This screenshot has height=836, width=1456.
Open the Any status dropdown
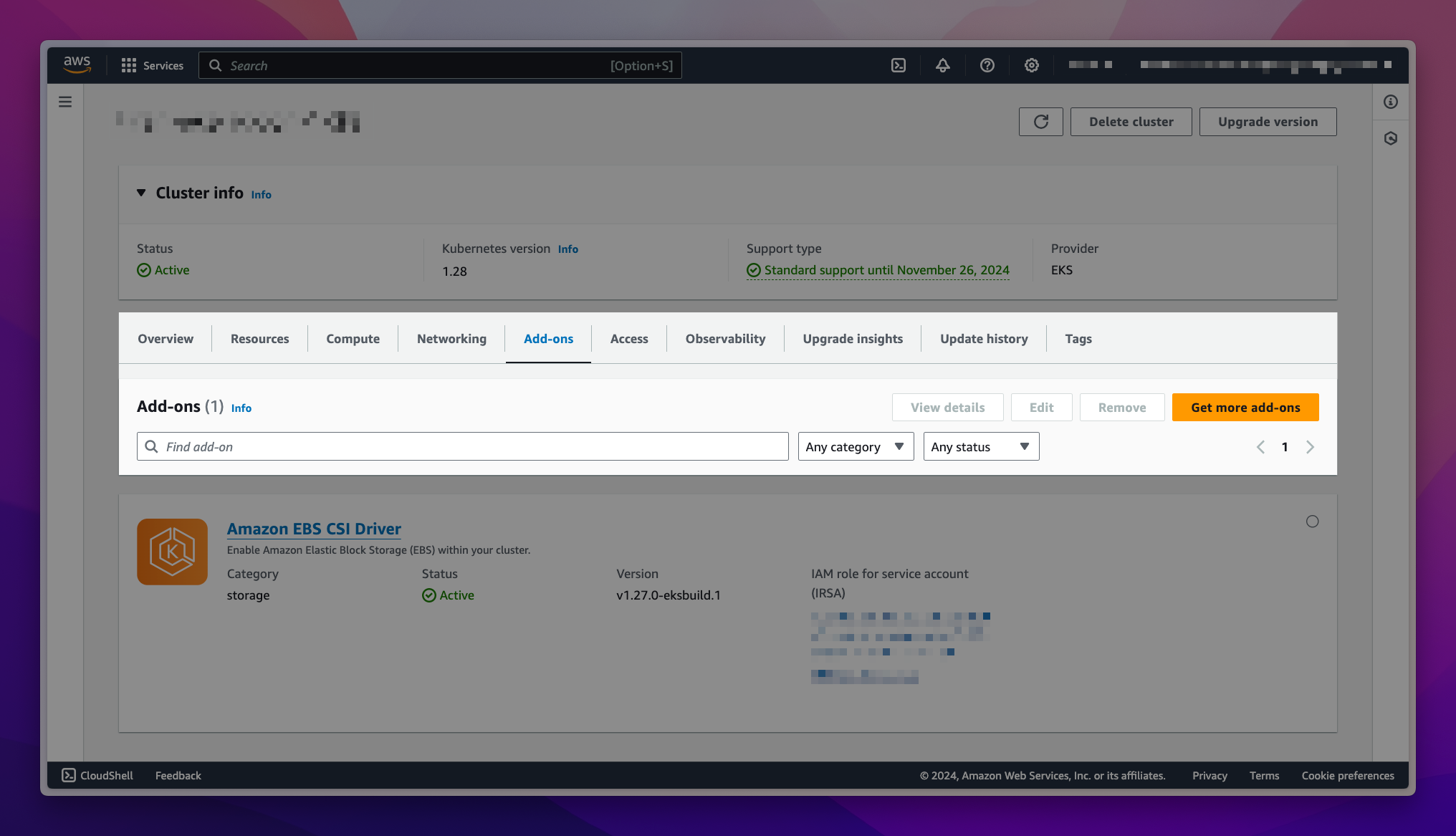click(981, 446)
